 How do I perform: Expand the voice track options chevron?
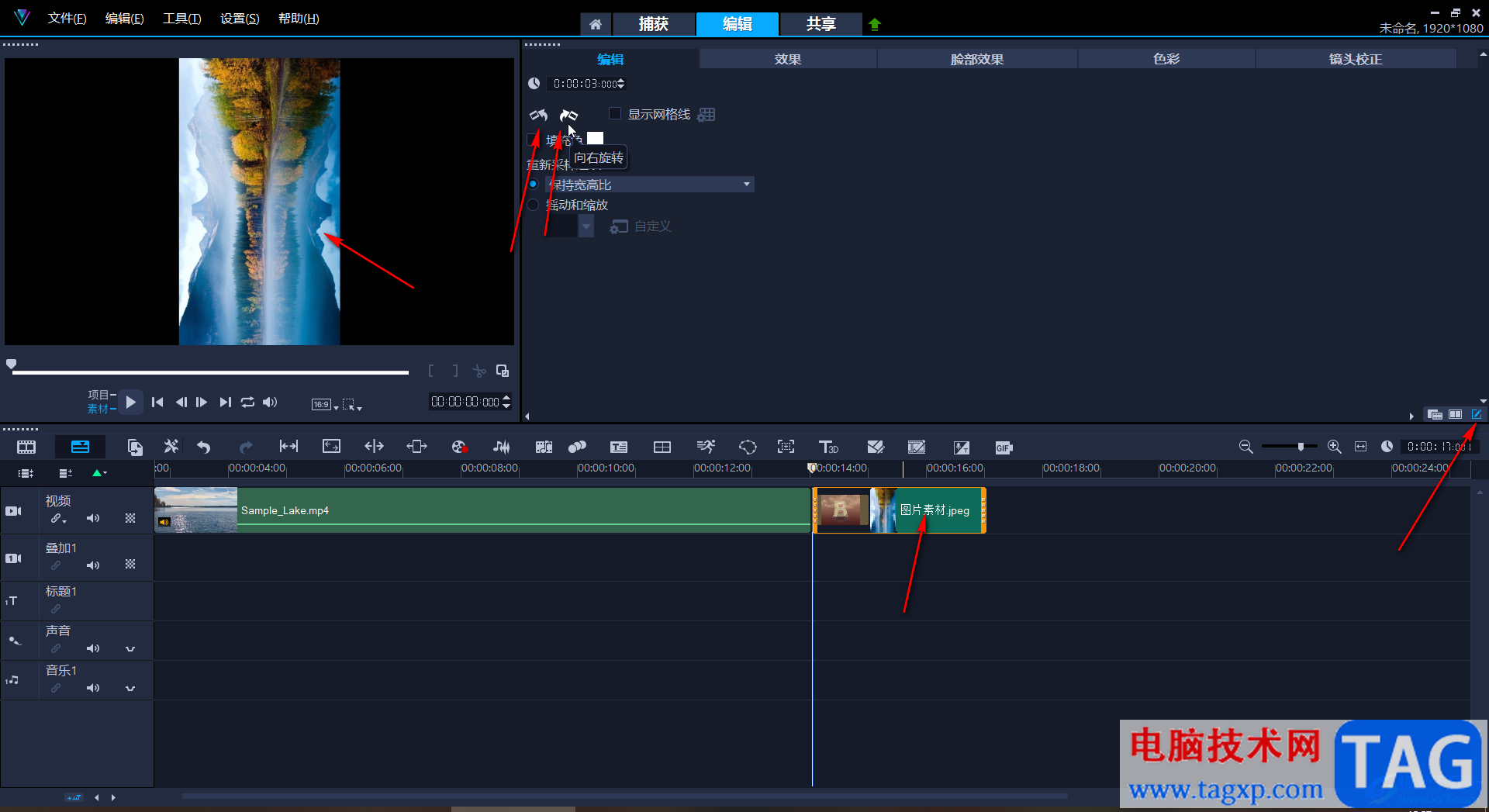coord(130,649)
